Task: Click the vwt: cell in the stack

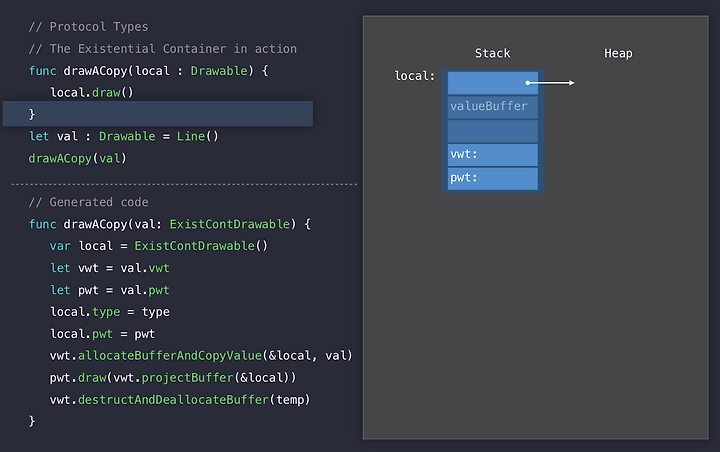Action: (x=493, y=155)
